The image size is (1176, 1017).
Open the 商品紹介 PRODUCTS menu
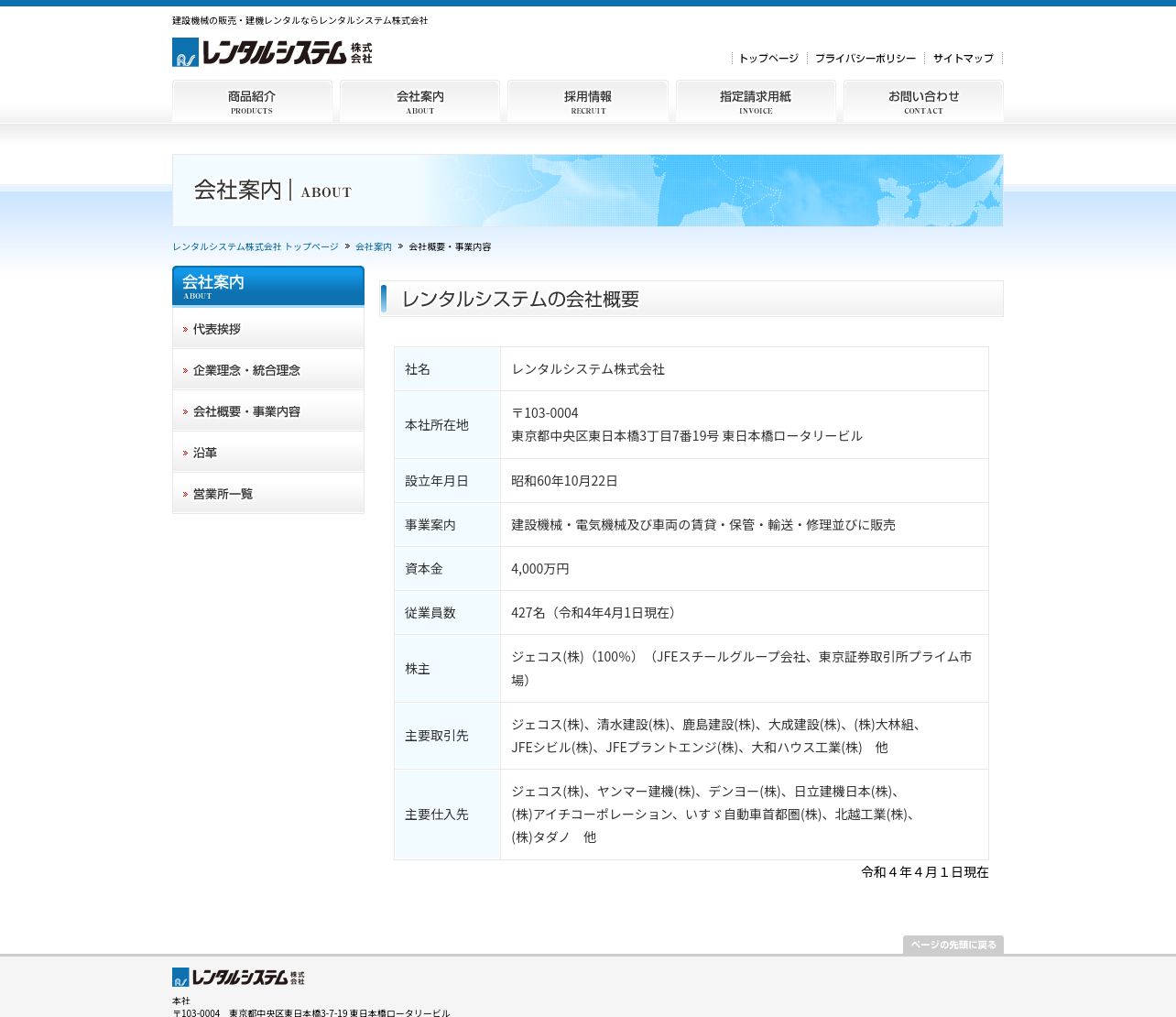coord(252,101)
